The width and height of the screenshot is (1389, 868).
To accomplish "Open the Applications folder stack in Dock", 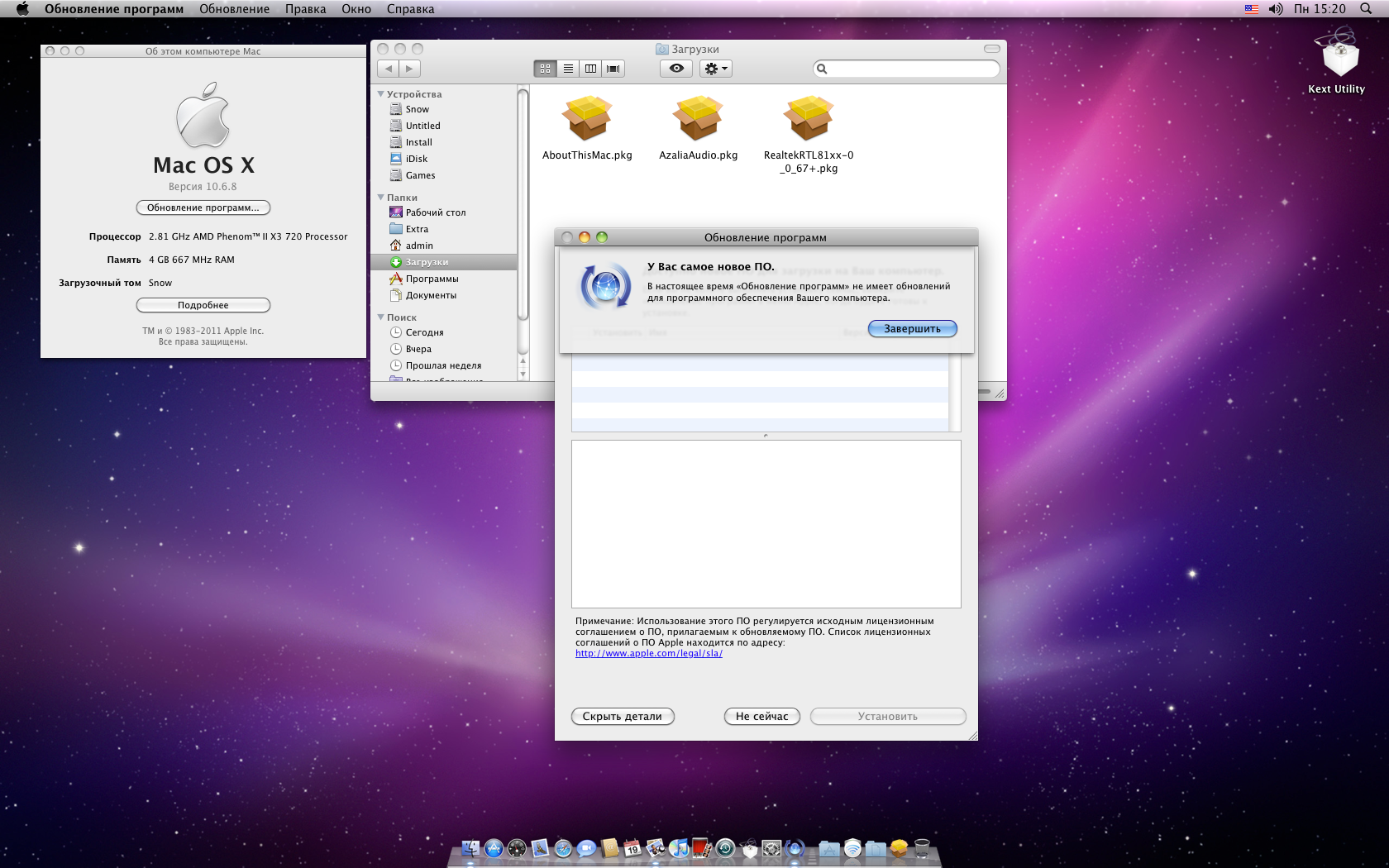I will [x=829, y=848].
